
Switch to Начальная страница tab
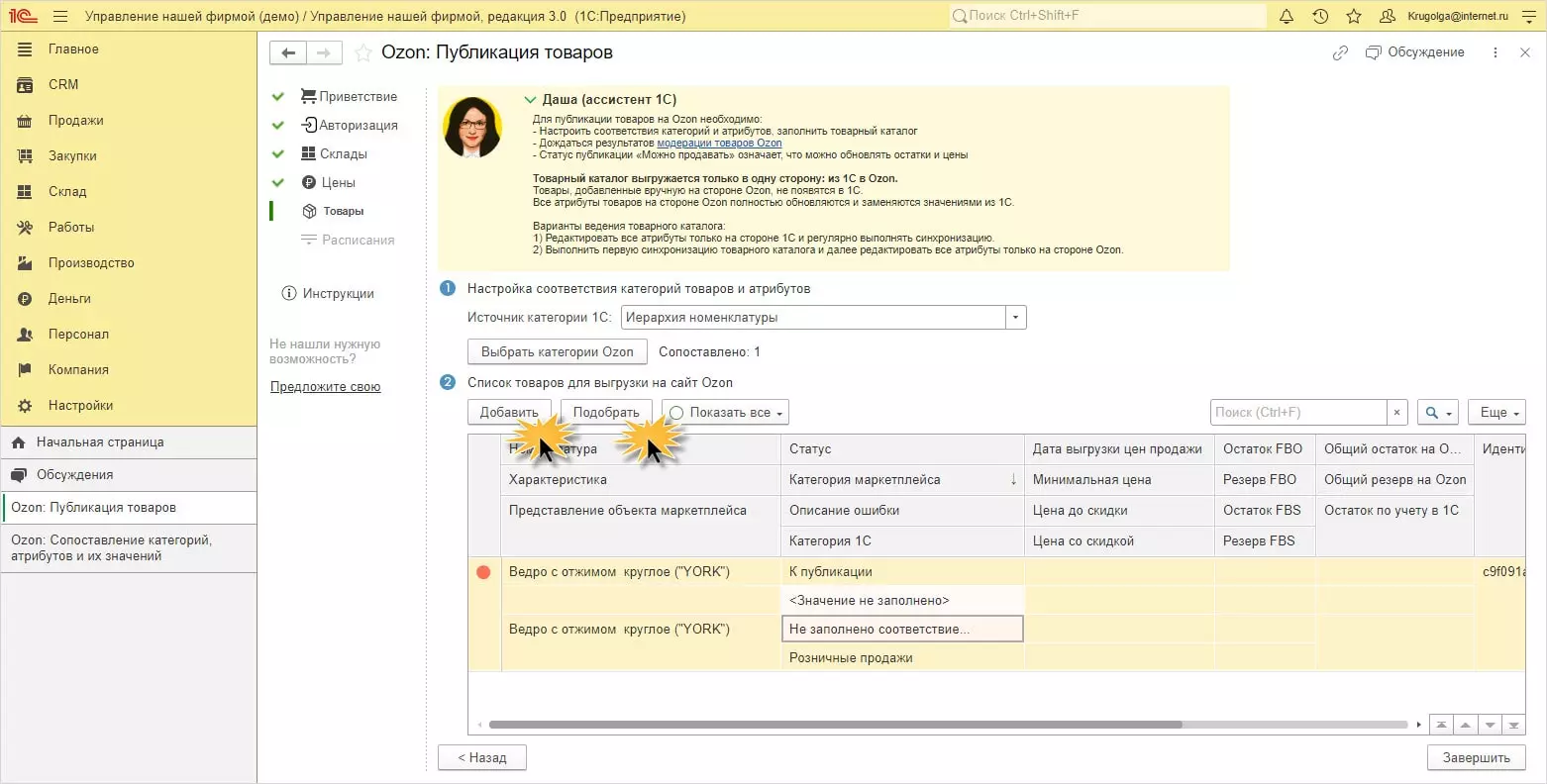[x=129, y=442]
